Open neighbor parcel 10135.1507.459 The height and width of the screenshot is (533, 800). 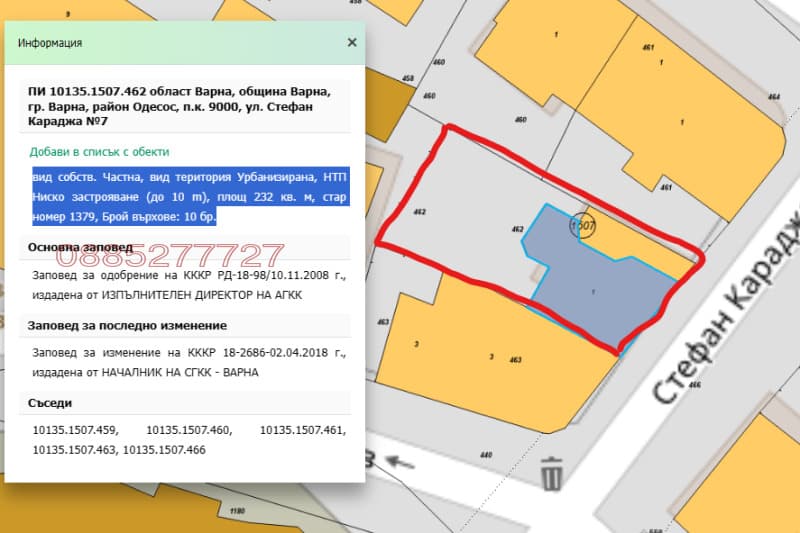click(75, 430)
